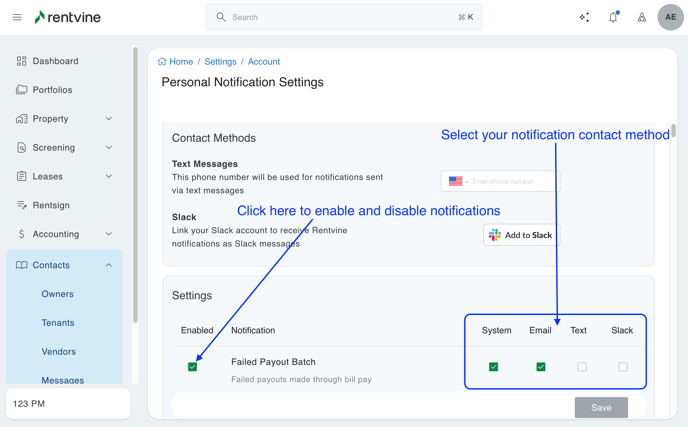This screenshot has height=427, width=688.
Task: Uncheck the Failed Payout Batch Enabled checkbox
Action: click(x=193, y=367)
